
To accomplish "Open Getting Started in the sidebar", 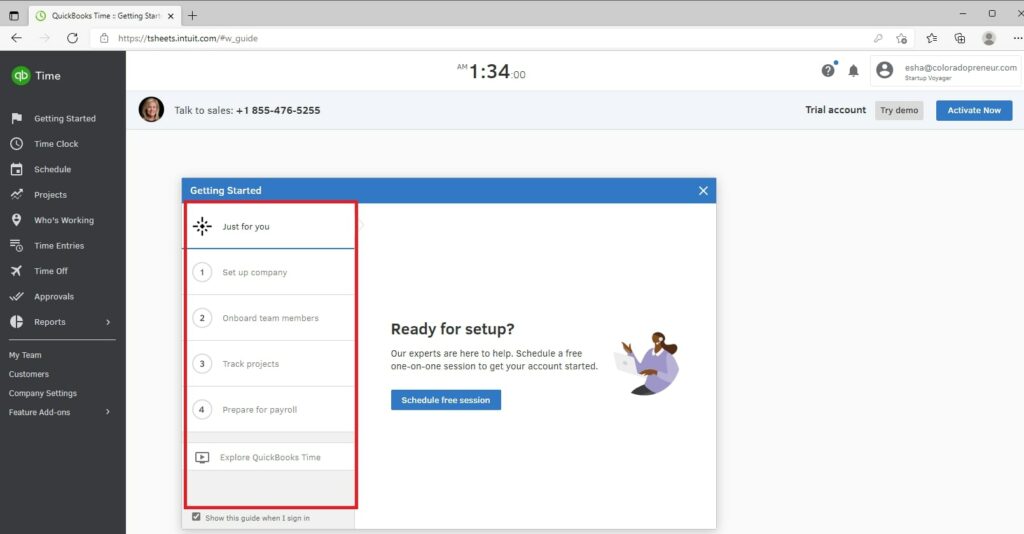I will click(x=63, y=118).
